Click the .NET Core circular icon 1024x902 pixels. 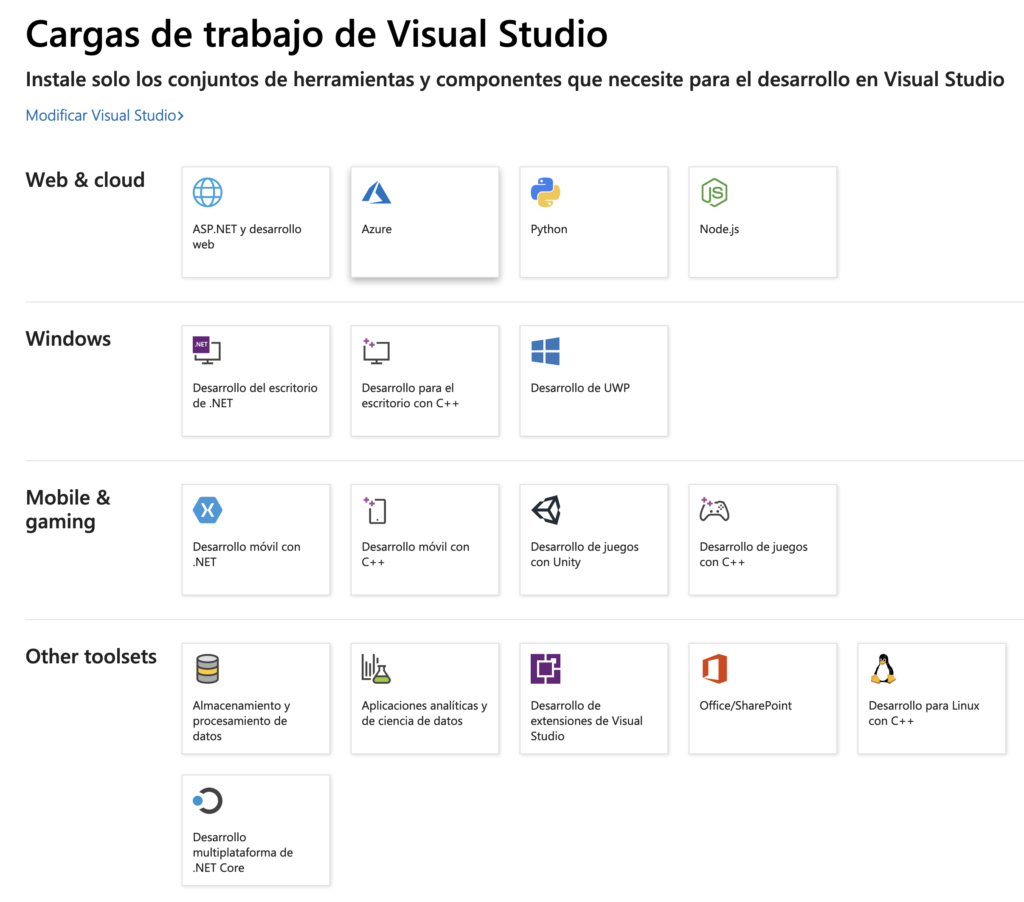point(208,801)
